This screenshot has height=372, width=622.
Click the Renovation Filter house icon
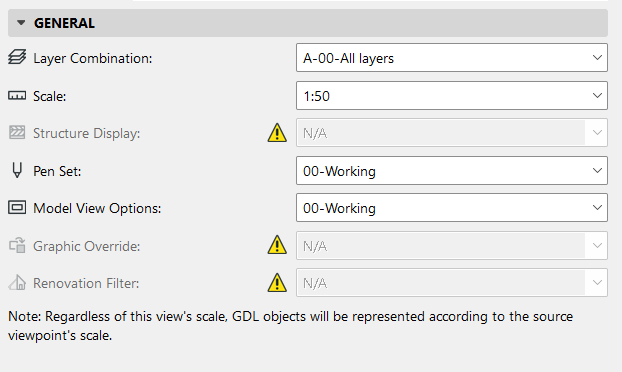point(17,283)
